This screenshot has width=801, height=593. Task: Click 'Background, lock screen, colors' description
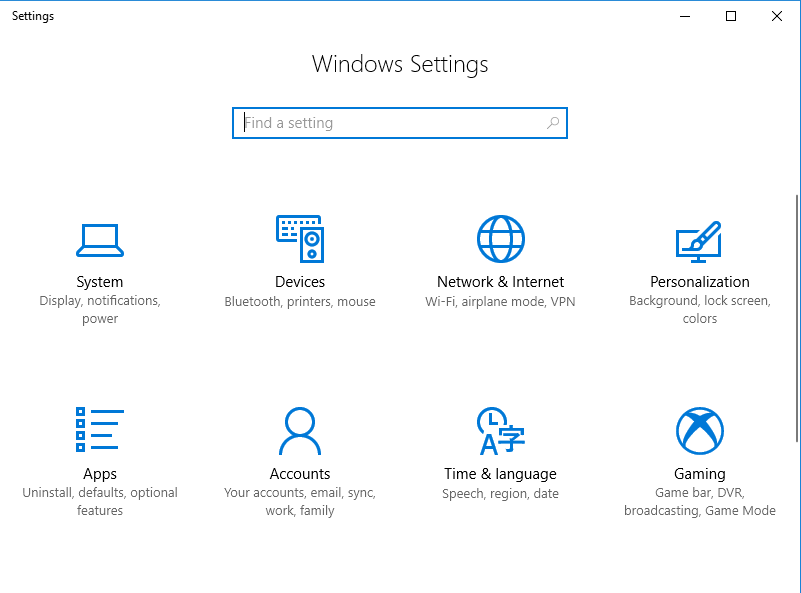pyautogui.click(x=700, y=310)
